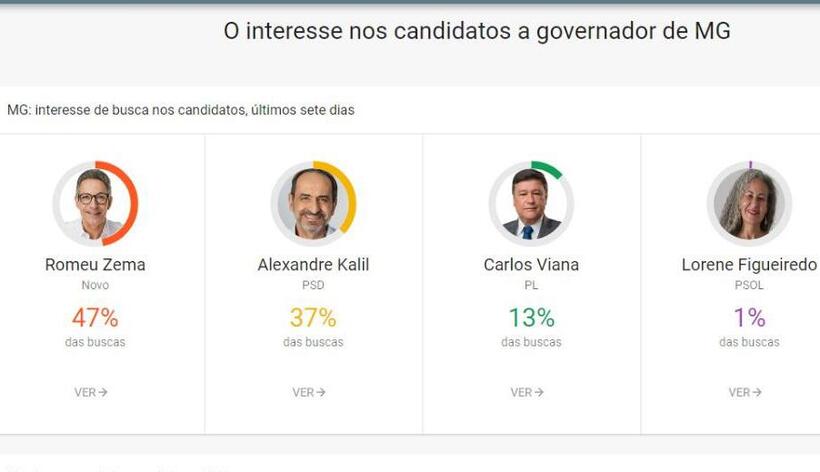
Task: Select the Romeu Zema name label
Action: 95,264
